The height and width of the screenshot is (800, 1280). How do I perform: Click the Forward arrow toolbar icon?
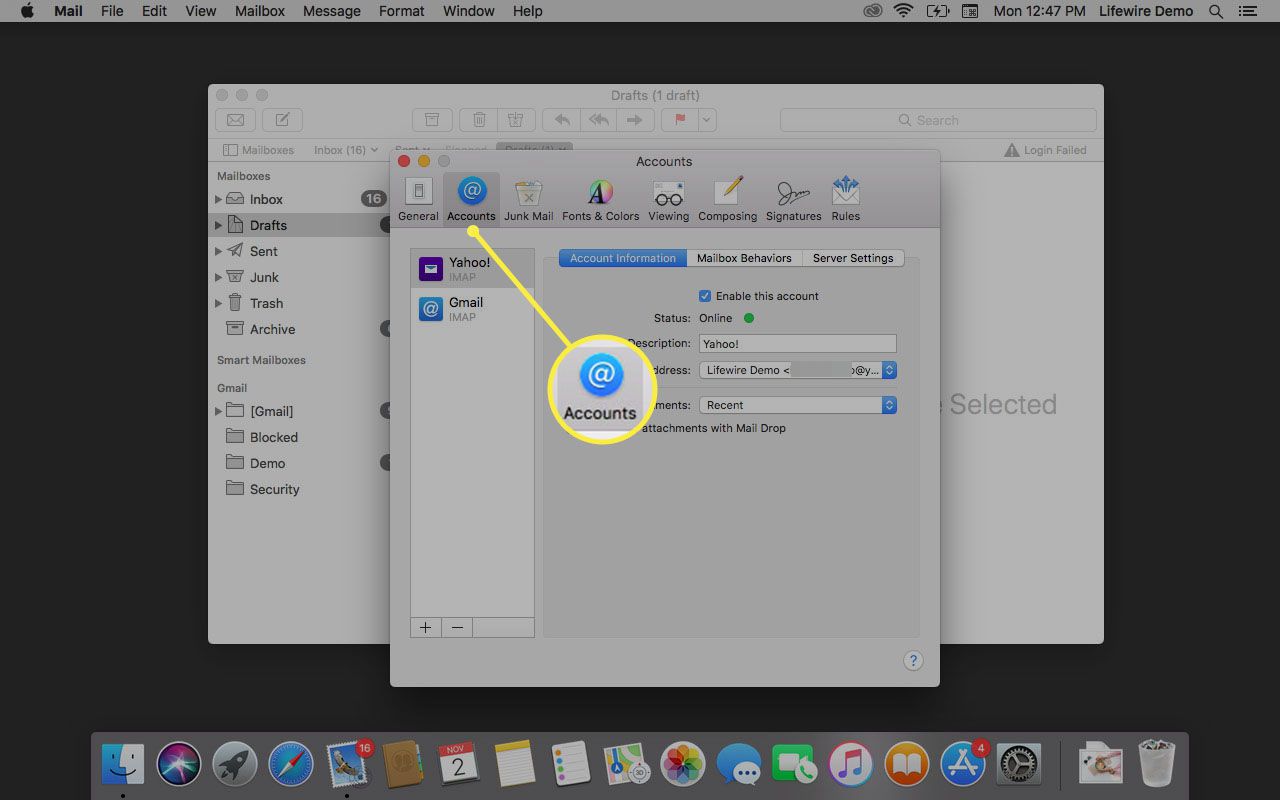(634, 120)
